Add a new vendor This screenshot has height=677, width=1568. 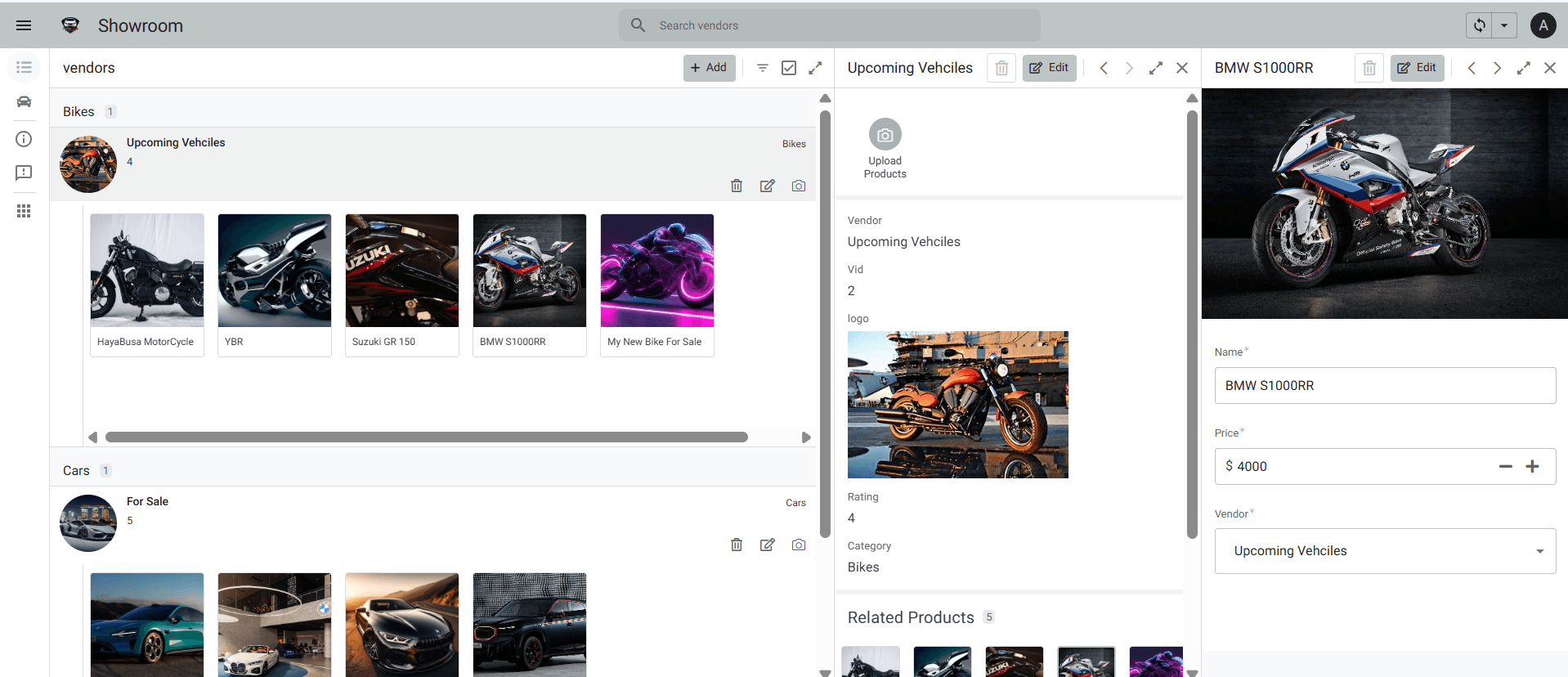(x=709, y=68)
